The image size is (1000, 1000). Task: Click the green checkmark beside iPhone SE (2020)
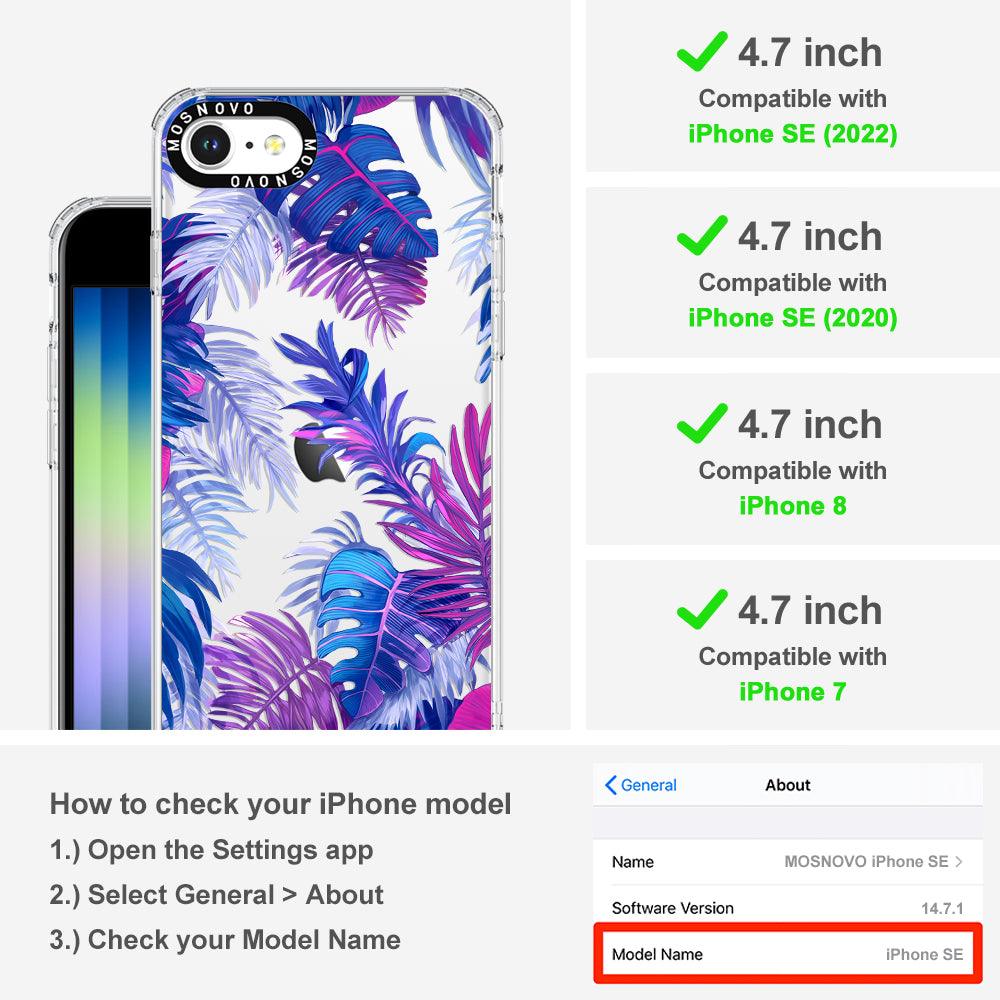click(x=702, y=235)
